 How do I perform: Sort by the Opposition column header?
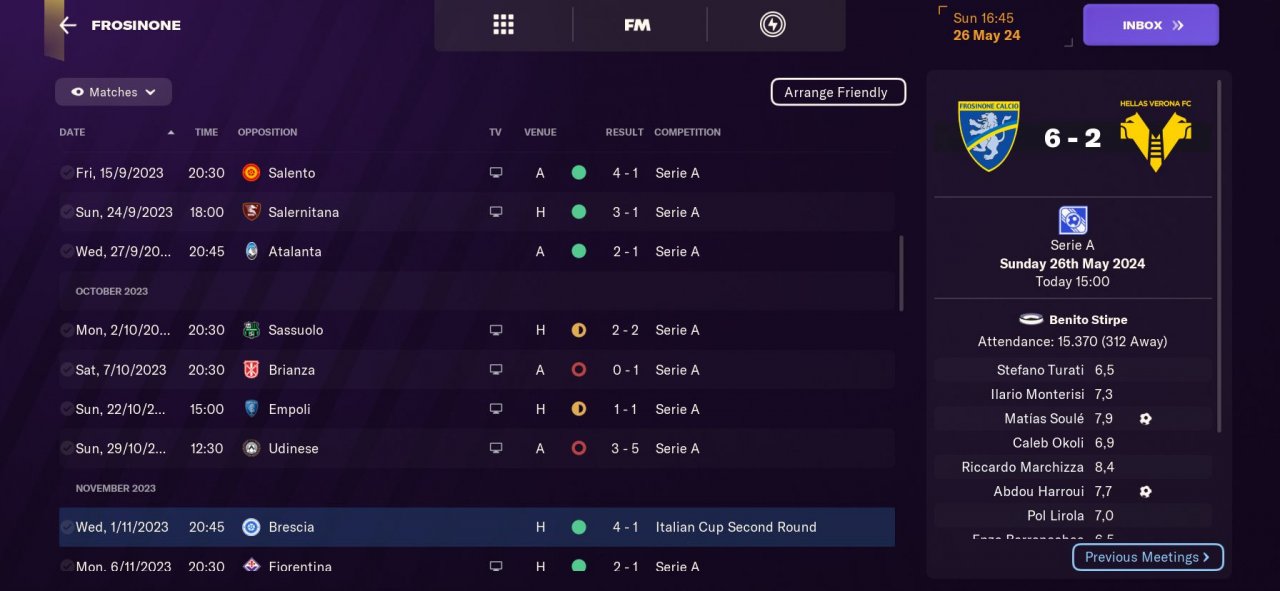[x=267, y=132]
